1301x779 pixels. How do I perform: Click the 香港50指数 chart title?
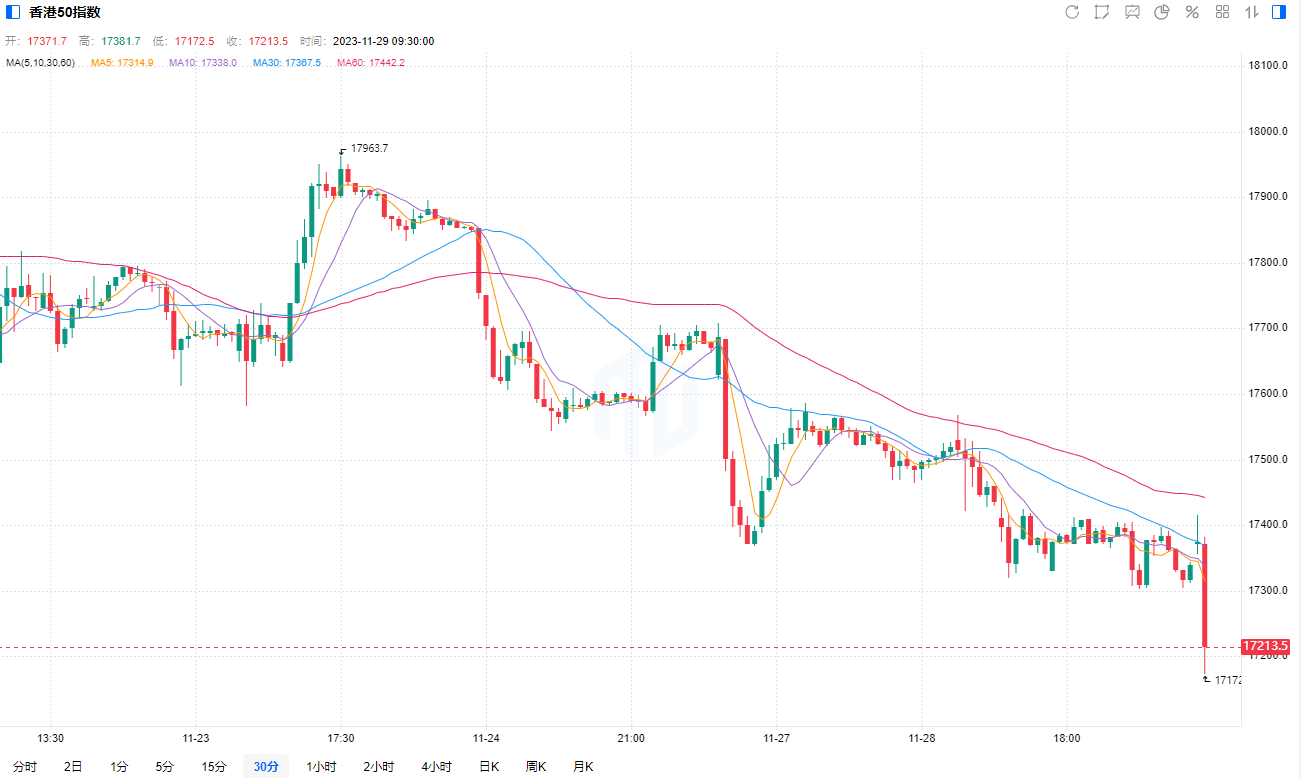(65, 12)
